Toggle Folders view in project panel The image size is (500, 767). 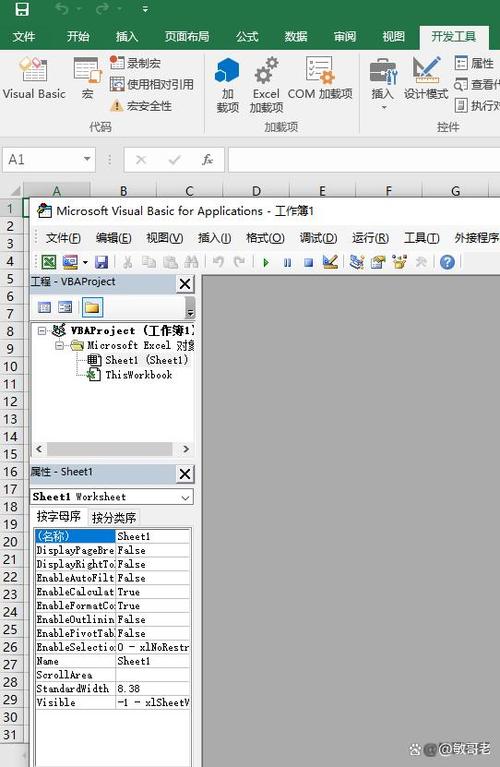pyautogui.click(x=92, y=307)
